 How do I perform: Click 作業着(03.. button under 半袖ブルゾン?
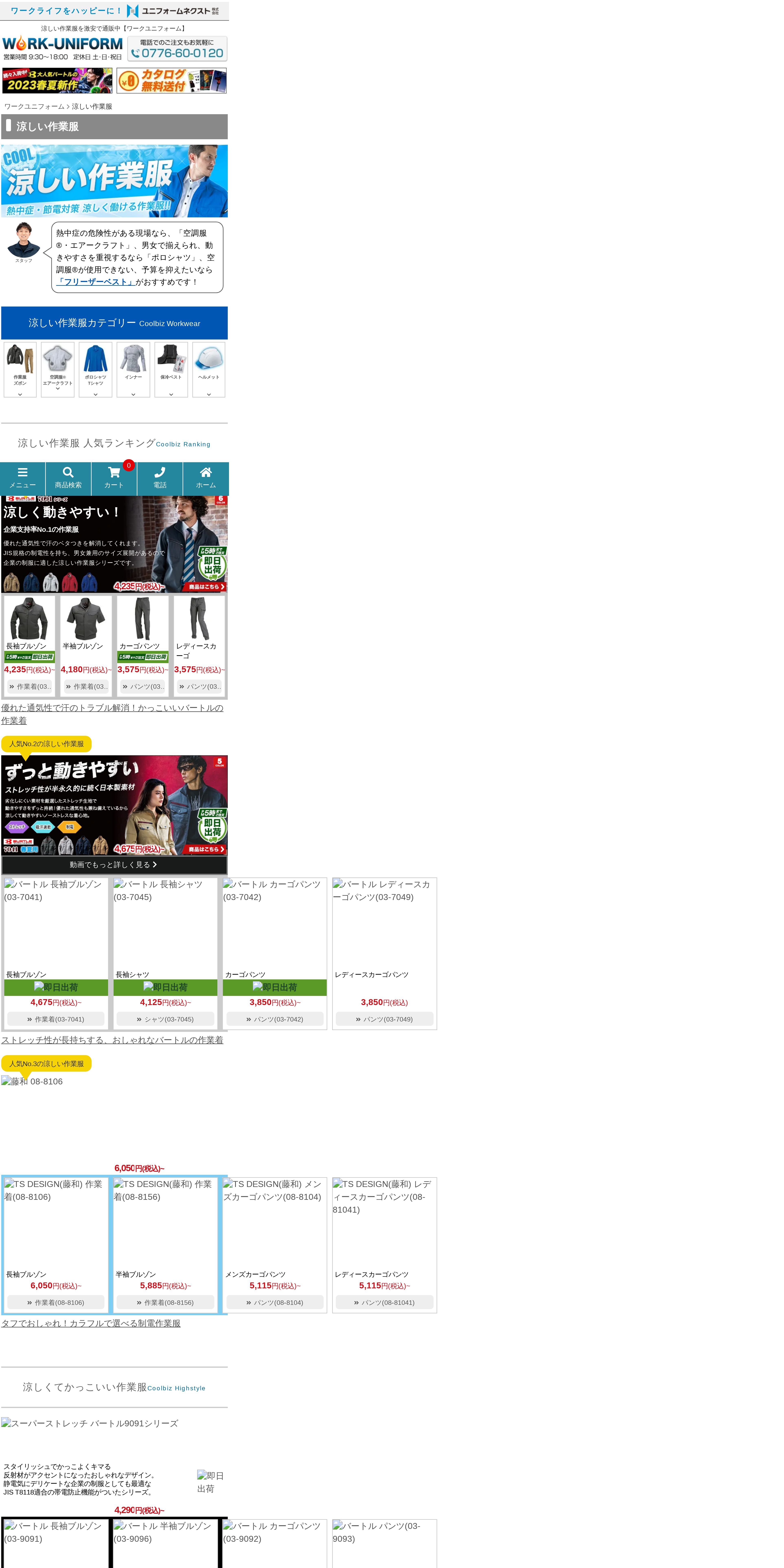[x=86, y=687]
